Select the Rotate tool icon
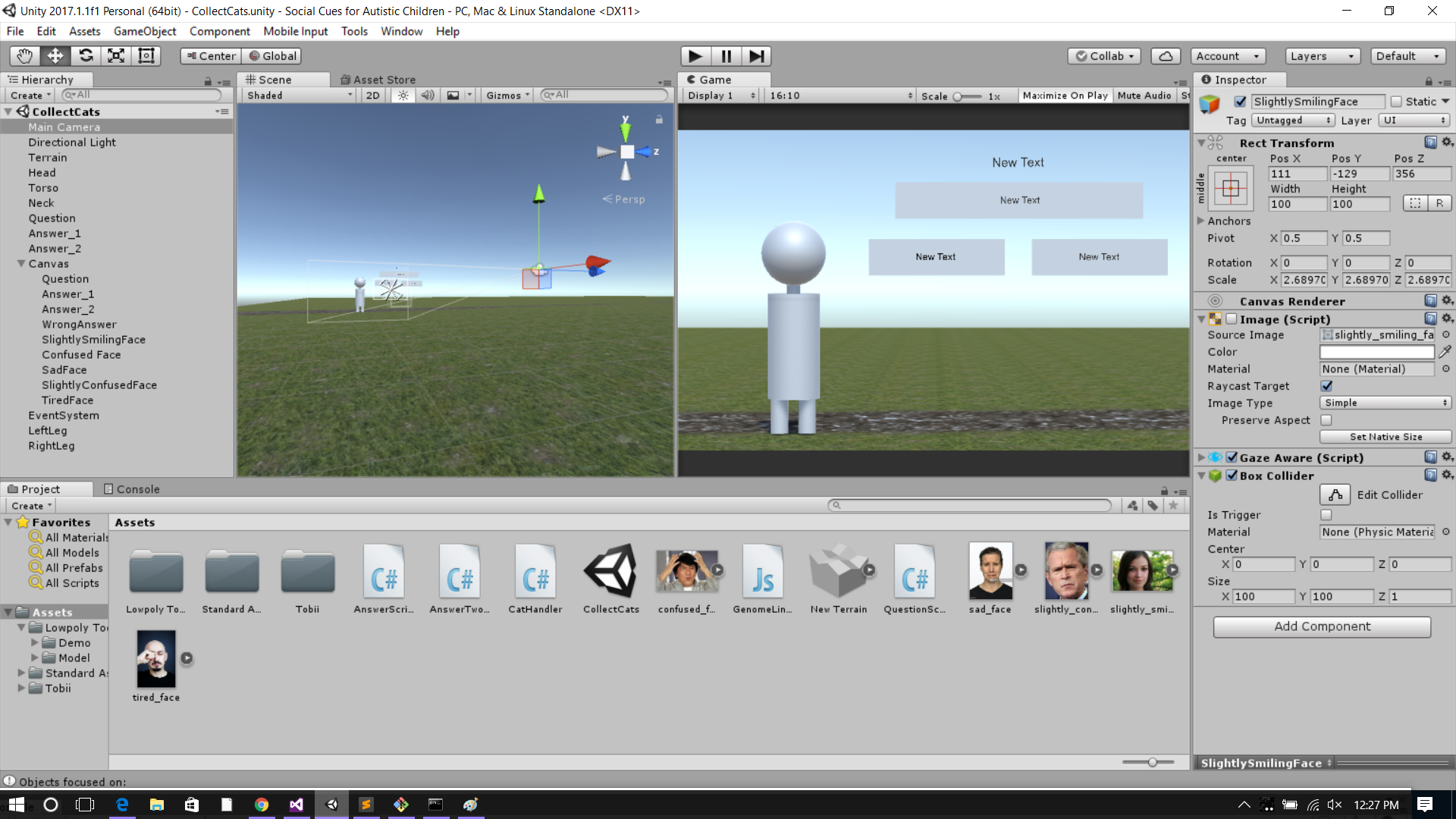This screenshot has height=819, width=1456. 86,56
